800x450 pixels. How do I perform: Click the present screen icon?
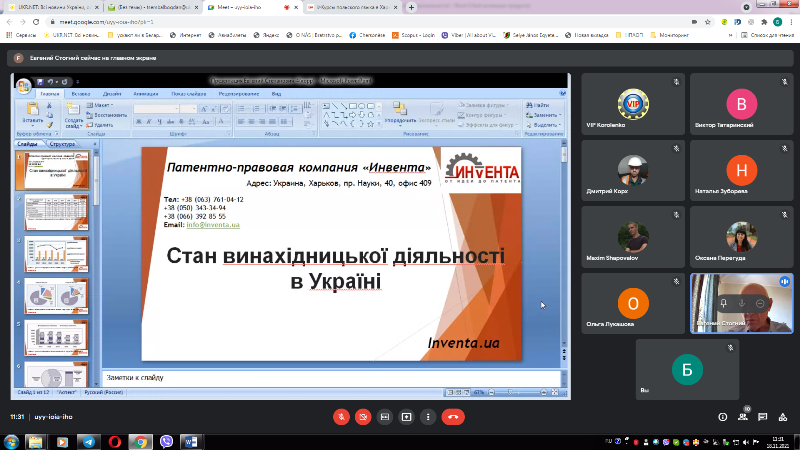(x=407, y=416)
